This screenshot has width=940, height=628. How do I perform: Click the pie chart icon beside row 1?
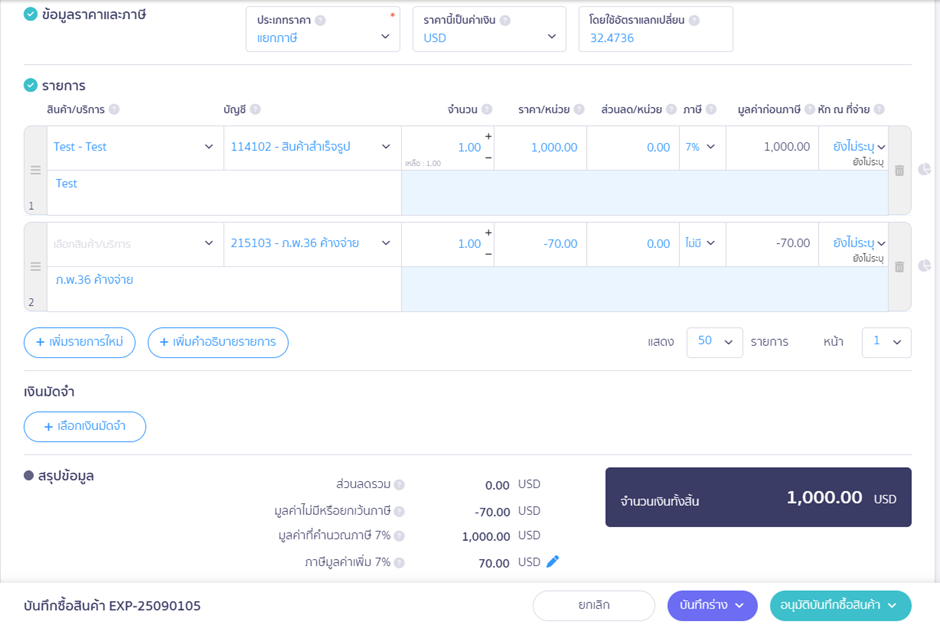[x=924, y=170]
